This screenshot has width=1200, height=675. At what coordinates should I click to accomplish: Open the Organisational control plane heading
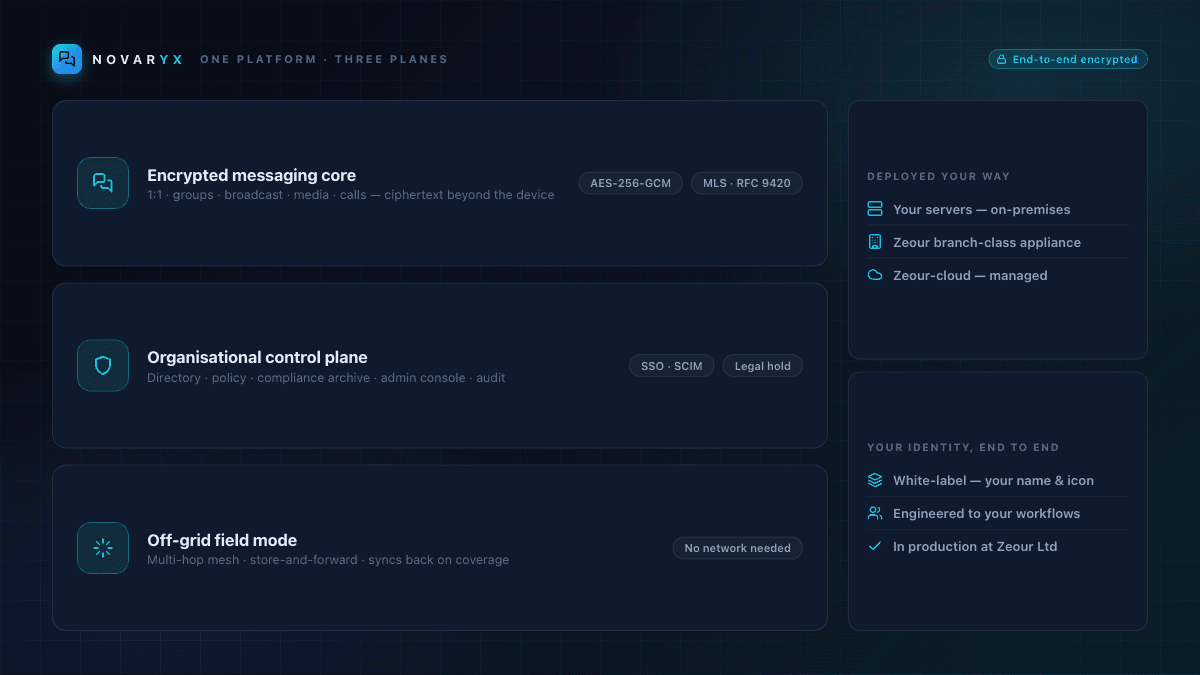(x=257, y=357)
